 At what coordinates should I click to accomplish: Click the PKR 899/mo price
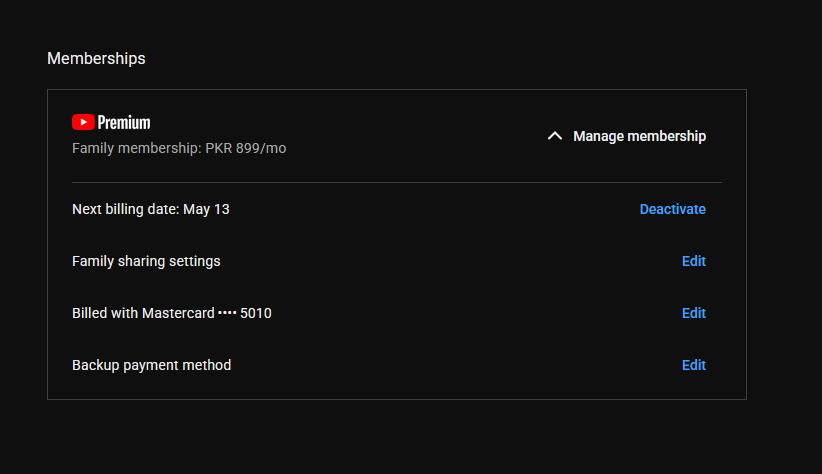246,148
